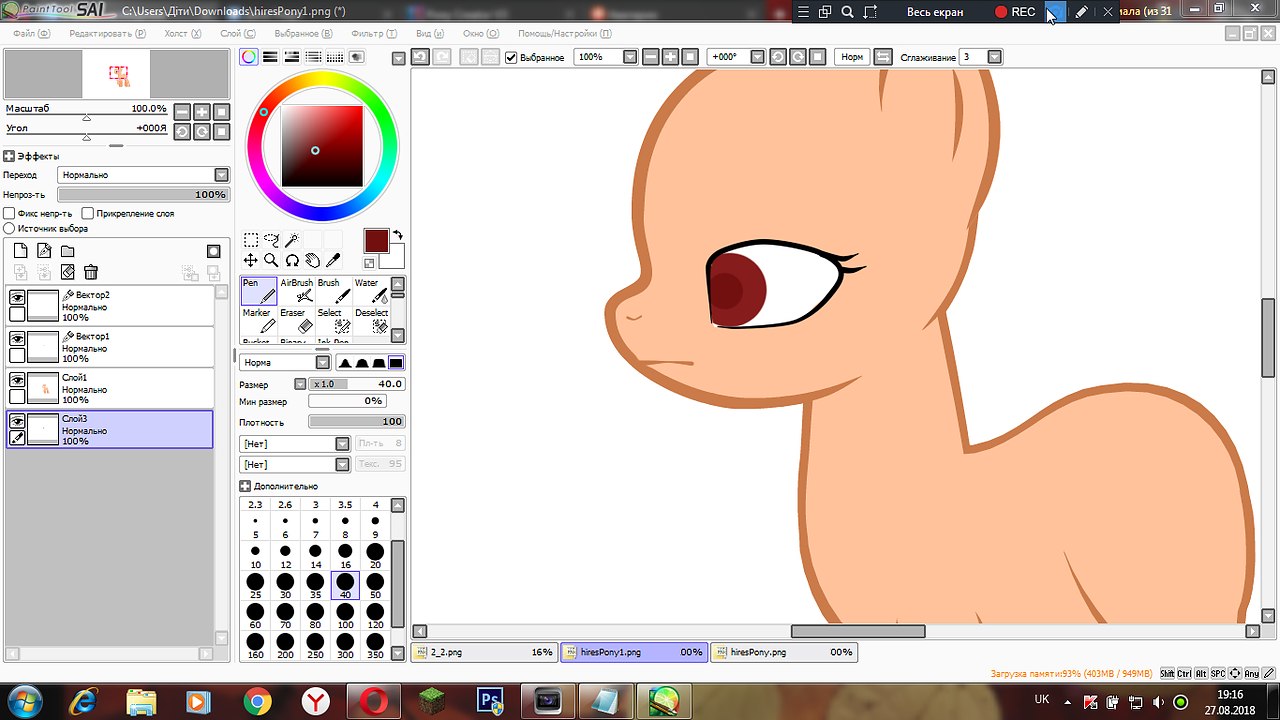Select Источник выбора radio option
This screenshot has width=1280, height=720.
(9, 228)
